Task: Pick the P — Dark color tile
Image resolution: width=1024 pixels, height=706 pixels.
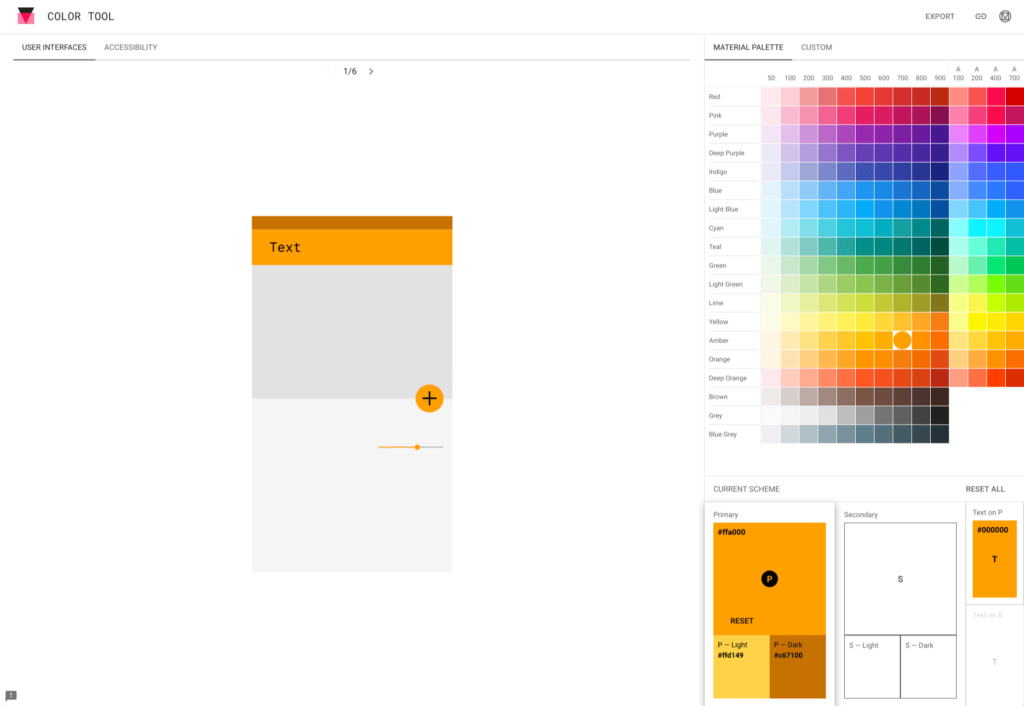Action: click(x=797, y=666)
